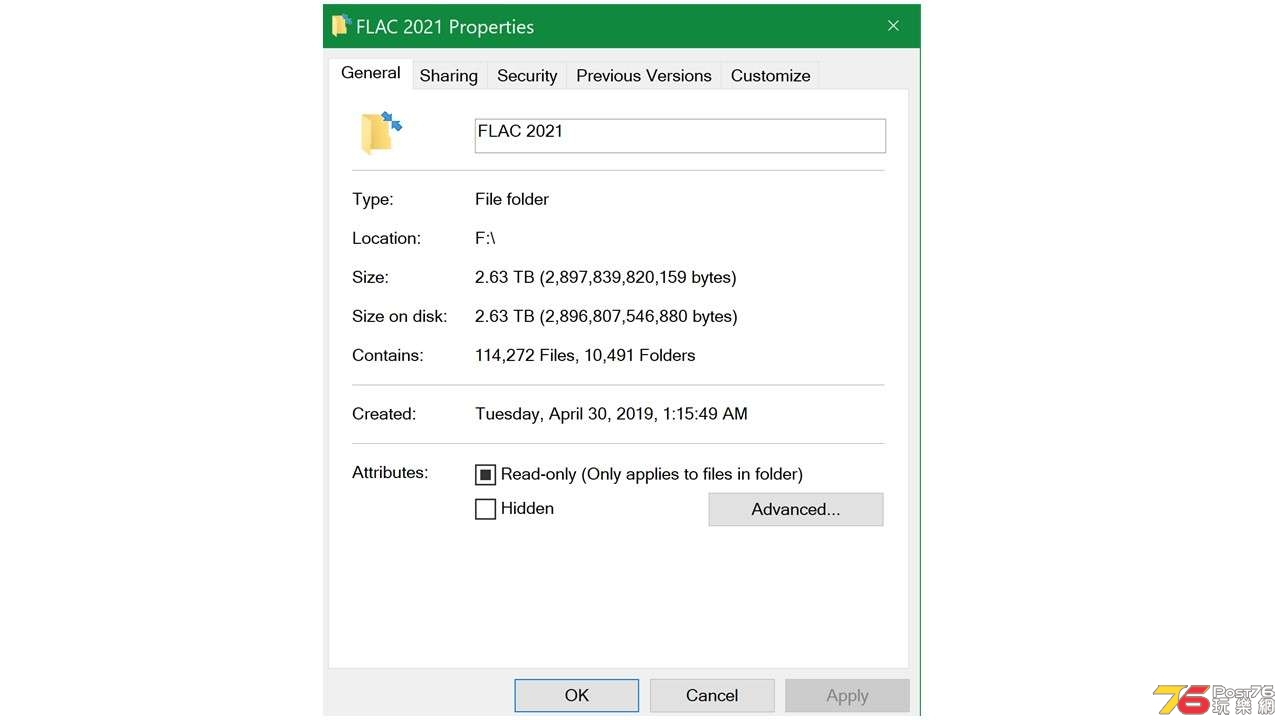
Task: Click the Apply button
Action: [847, 695]
